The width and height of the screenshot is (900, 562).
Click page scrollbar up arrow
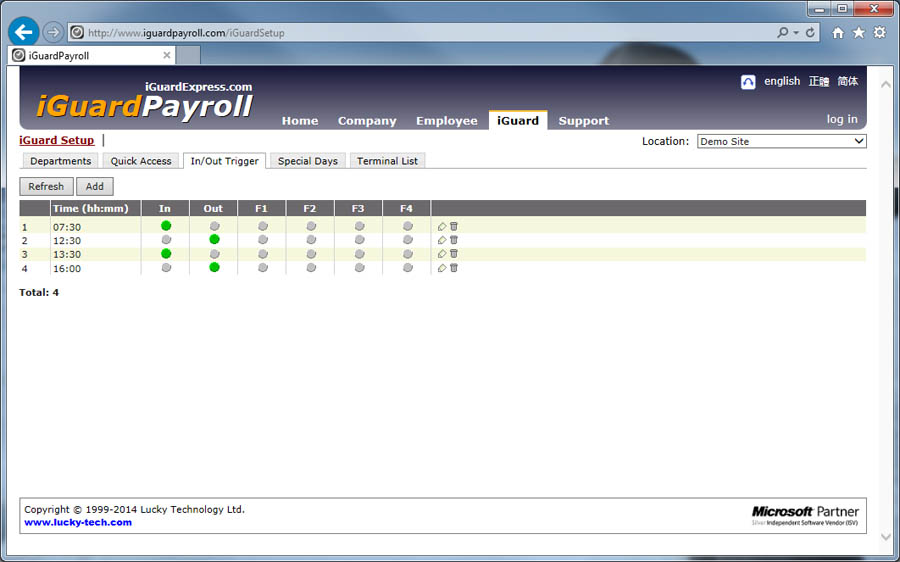[886, 84]
